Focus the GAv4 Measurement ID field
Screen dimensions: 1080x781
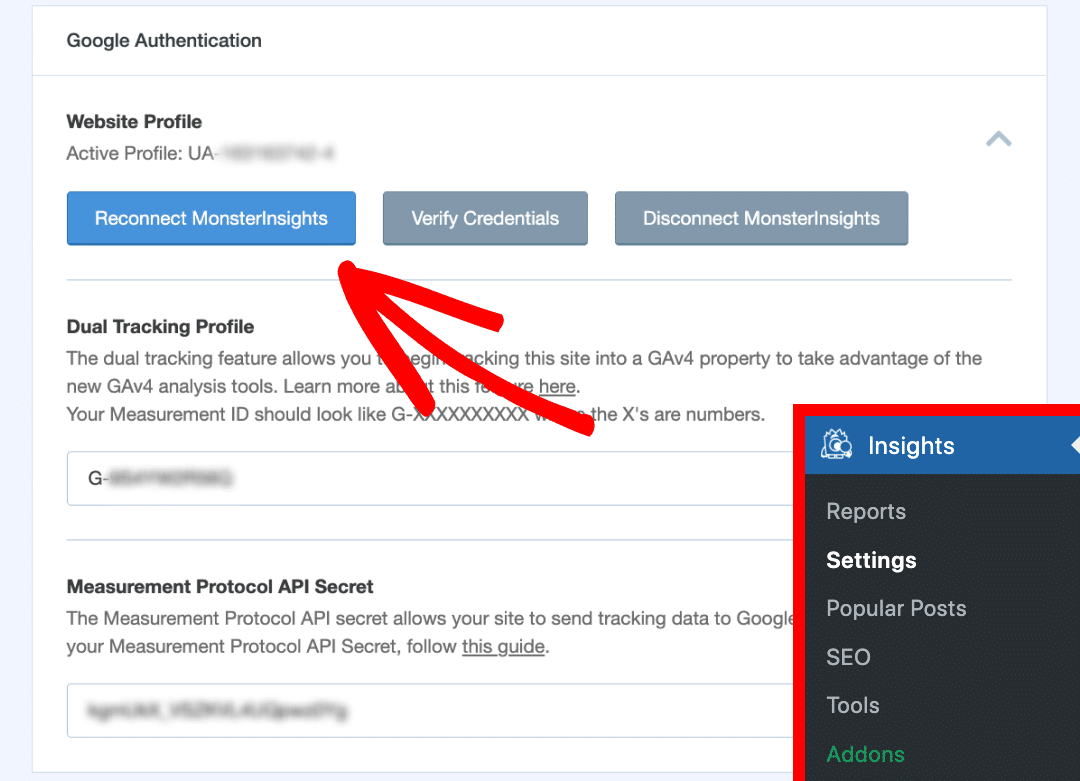pyautogui.click(x=430, y=478)
